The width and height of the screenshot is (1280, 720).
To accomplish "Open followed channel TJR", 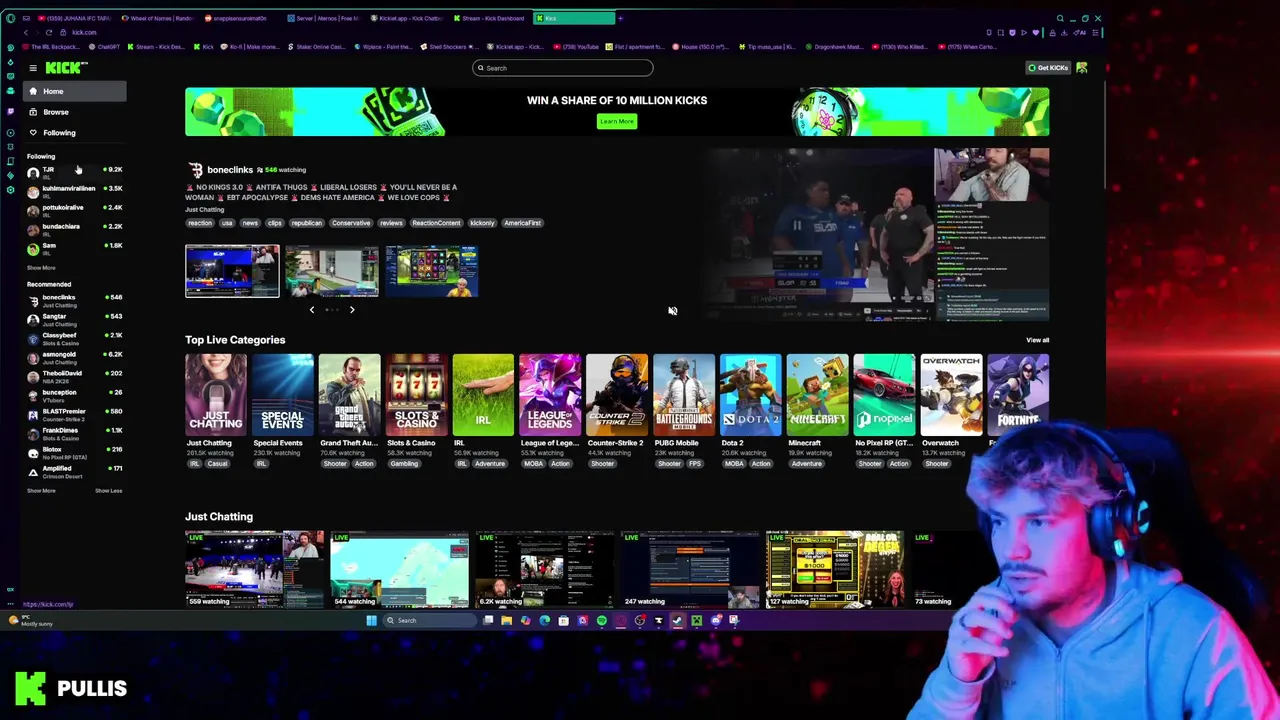I will [75, 172].
